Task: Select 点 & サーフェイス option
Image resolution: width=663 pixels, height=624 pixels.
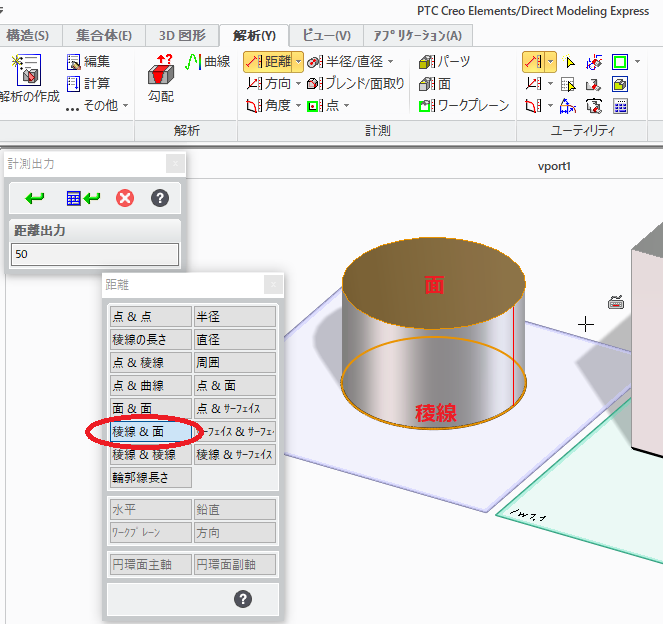Action: pyautogui.click(x=235, y=408)
